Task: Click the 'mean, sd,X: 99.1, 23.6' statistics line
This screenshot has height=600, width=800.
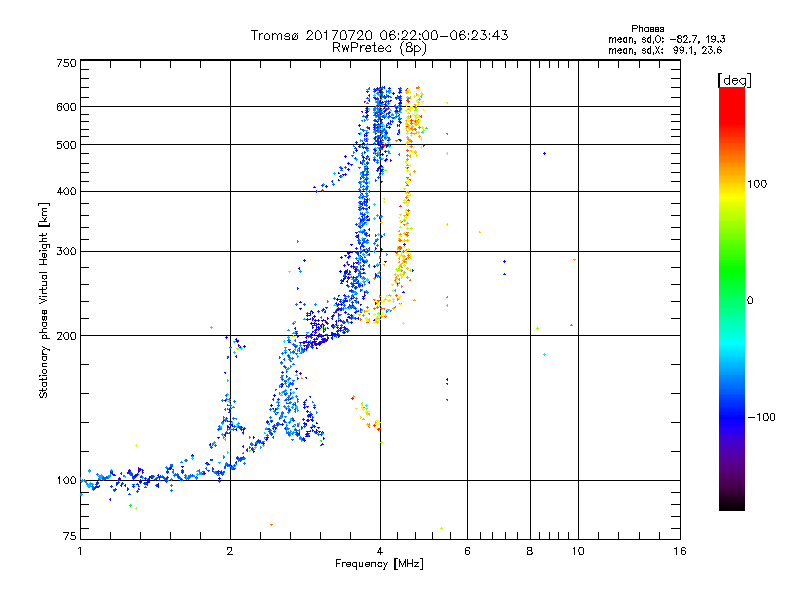Action: [x=665, y=50]
